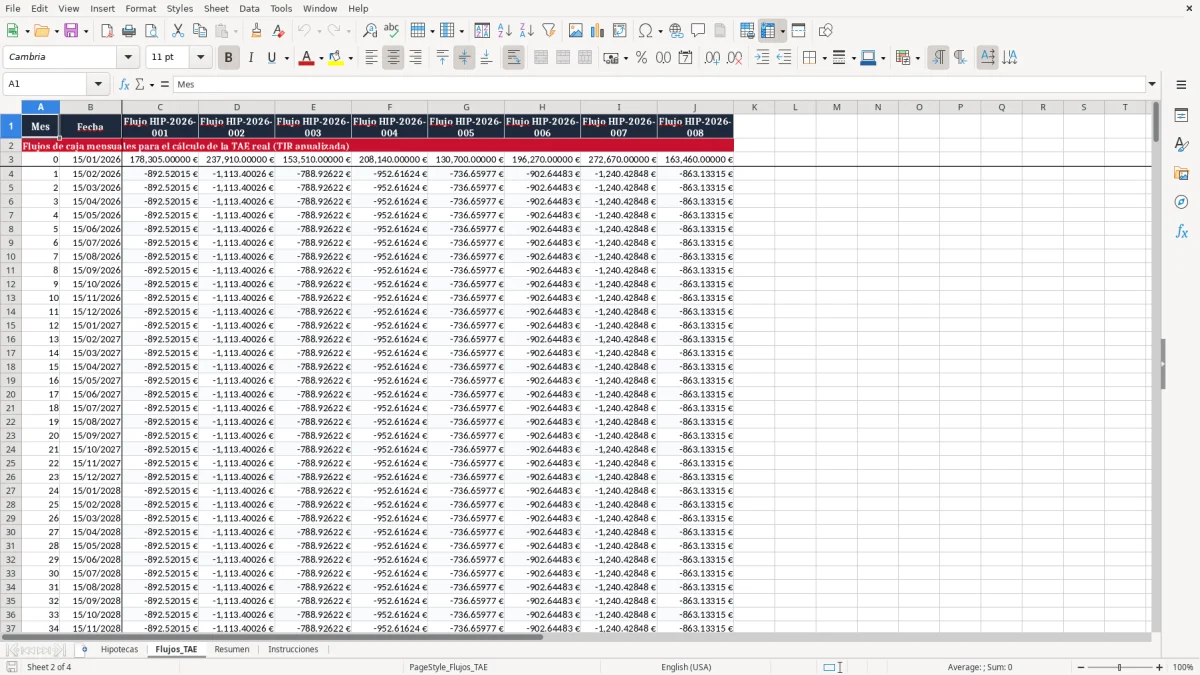This screenshot has height=675, width=1200.
Task: Insert a hyperlink
Action: point(676,31)
